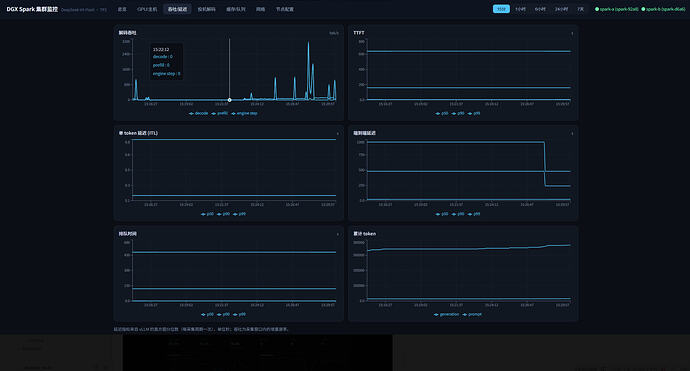The width and height of the screenshot is (690, 371).
Task: Click the hover marker on the throughput chart
Action: pyautogui.click(x=229, y=100)
